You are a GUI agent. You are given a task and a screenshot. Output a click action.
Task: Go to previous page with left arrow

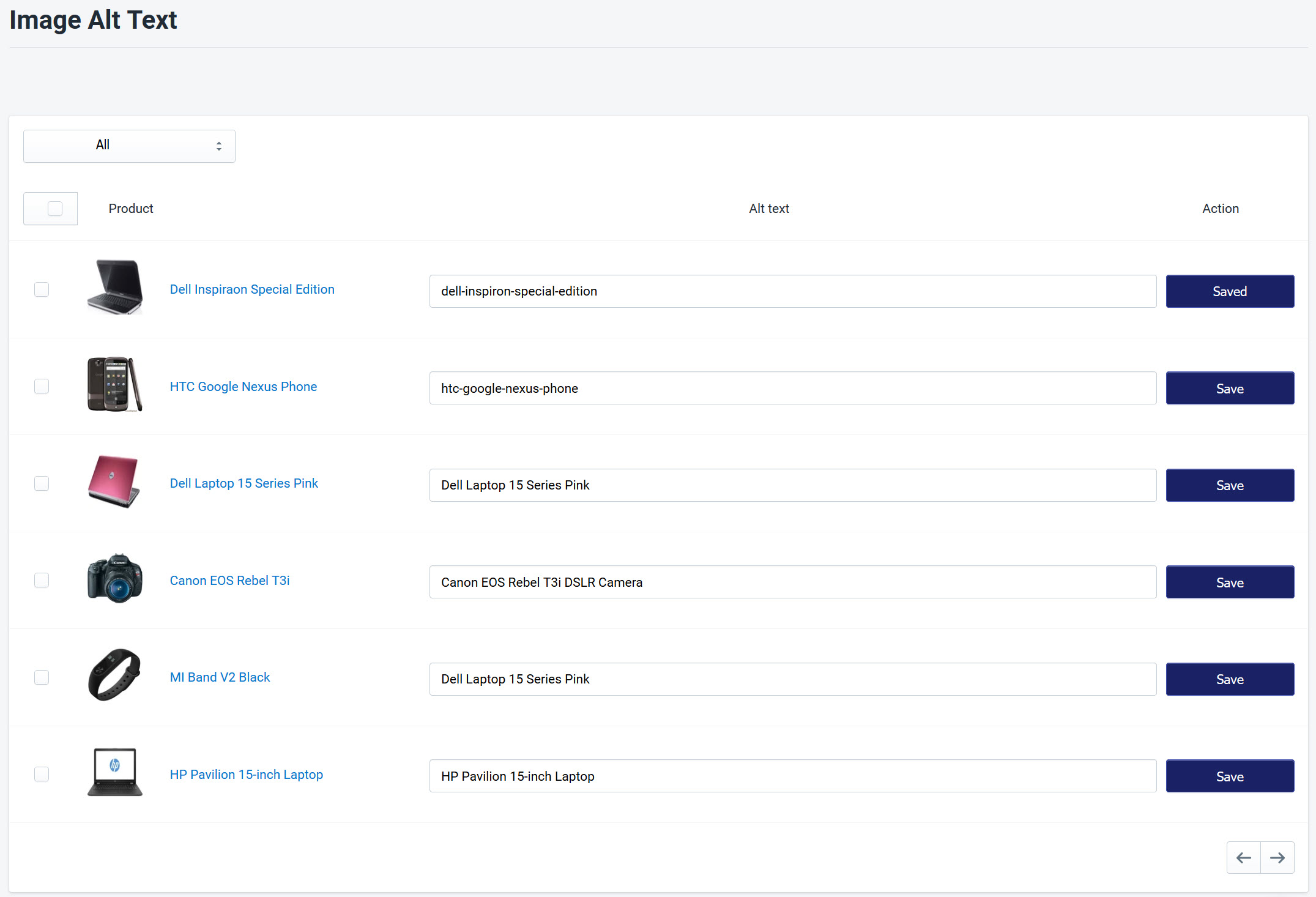1243,858
